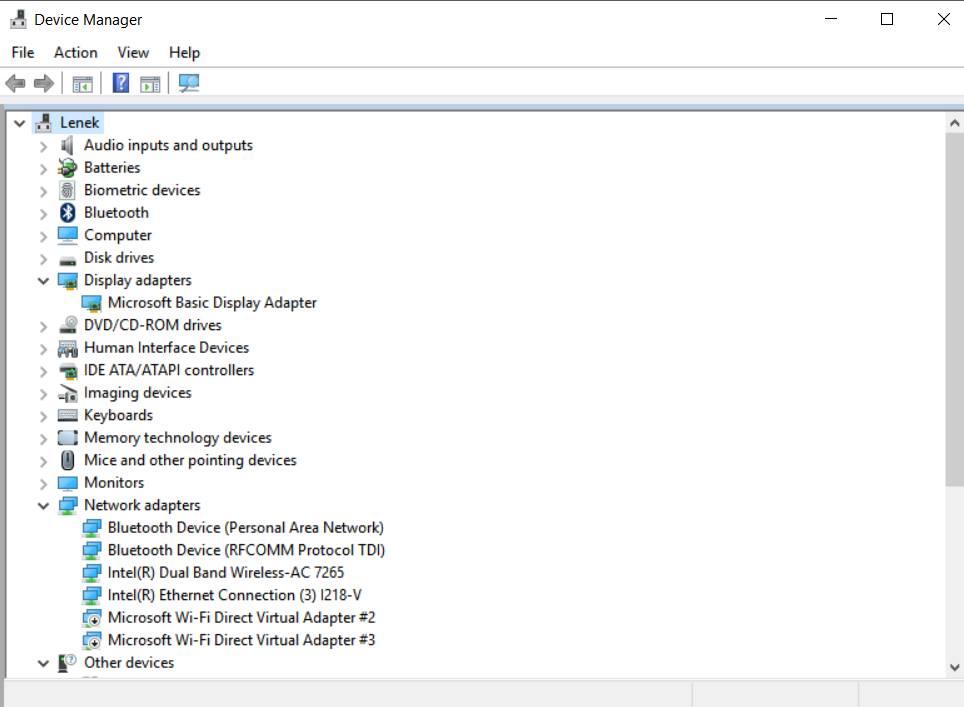Select Intel(R) Dual Band Wireless-AC 7265
Viewport: 964px width, 707px height.
pyautogui.click(x=226, y=572)
